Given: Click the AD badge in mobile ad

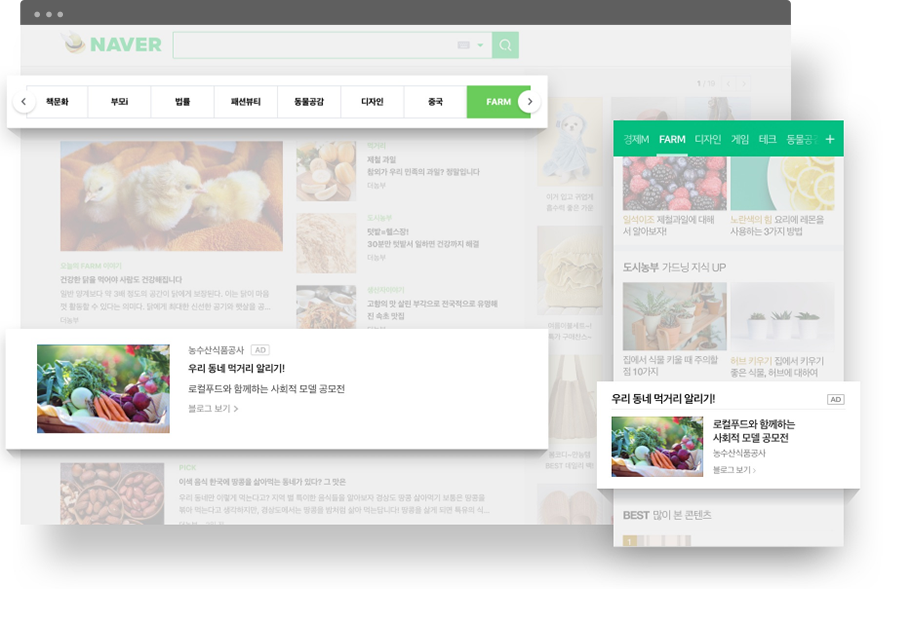Looking at the screenshot, I should coord(835,399).
